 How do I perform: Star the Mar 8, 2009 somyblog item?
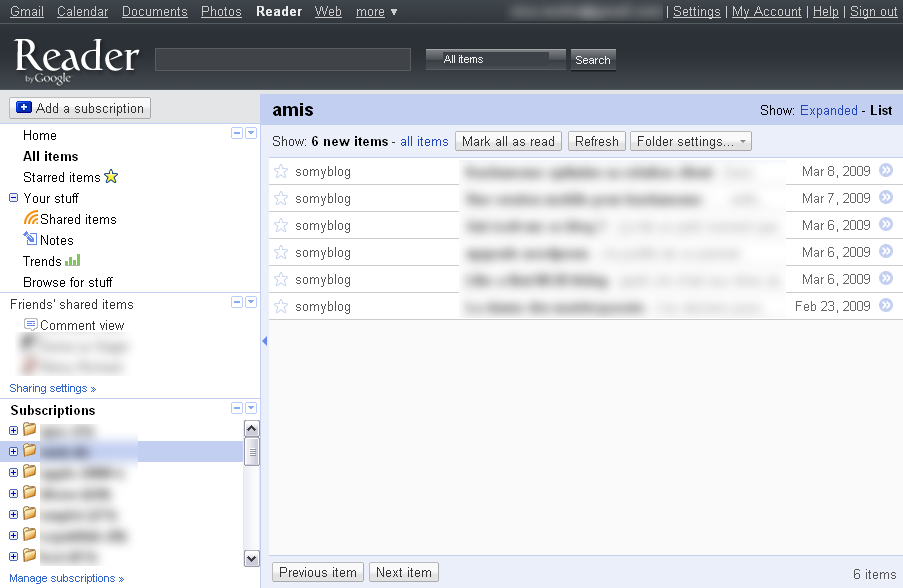pyautogui.click(x=281, y=171)
